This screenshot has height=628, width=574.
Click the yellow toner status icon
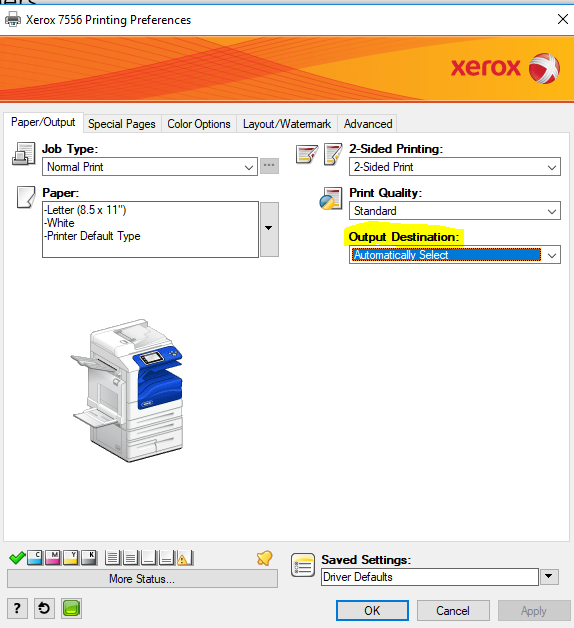(x=70, y=558)
